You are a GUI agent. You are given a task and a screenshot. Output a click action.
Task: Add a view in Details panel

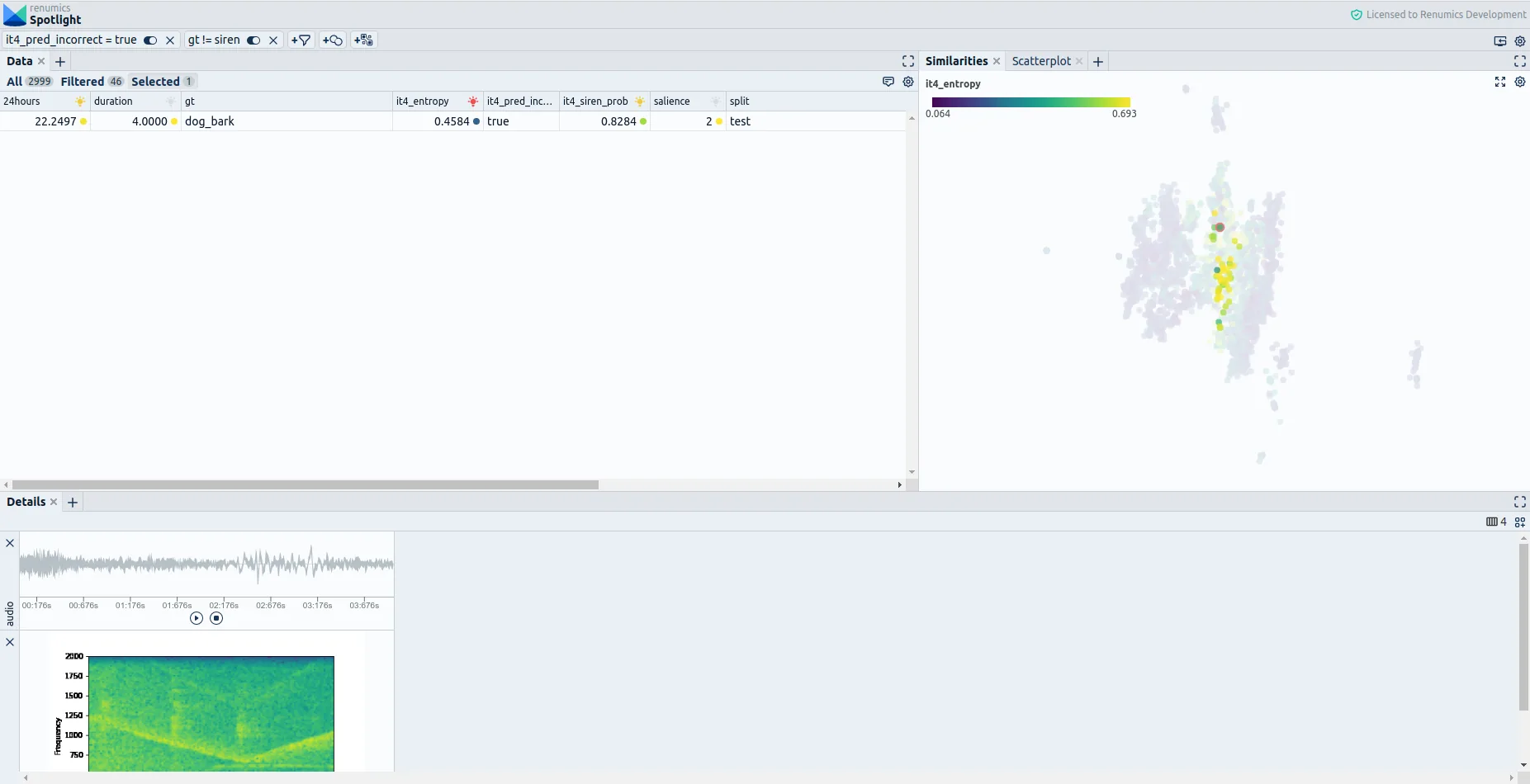pyautogui.click(x=1520, y=522)
